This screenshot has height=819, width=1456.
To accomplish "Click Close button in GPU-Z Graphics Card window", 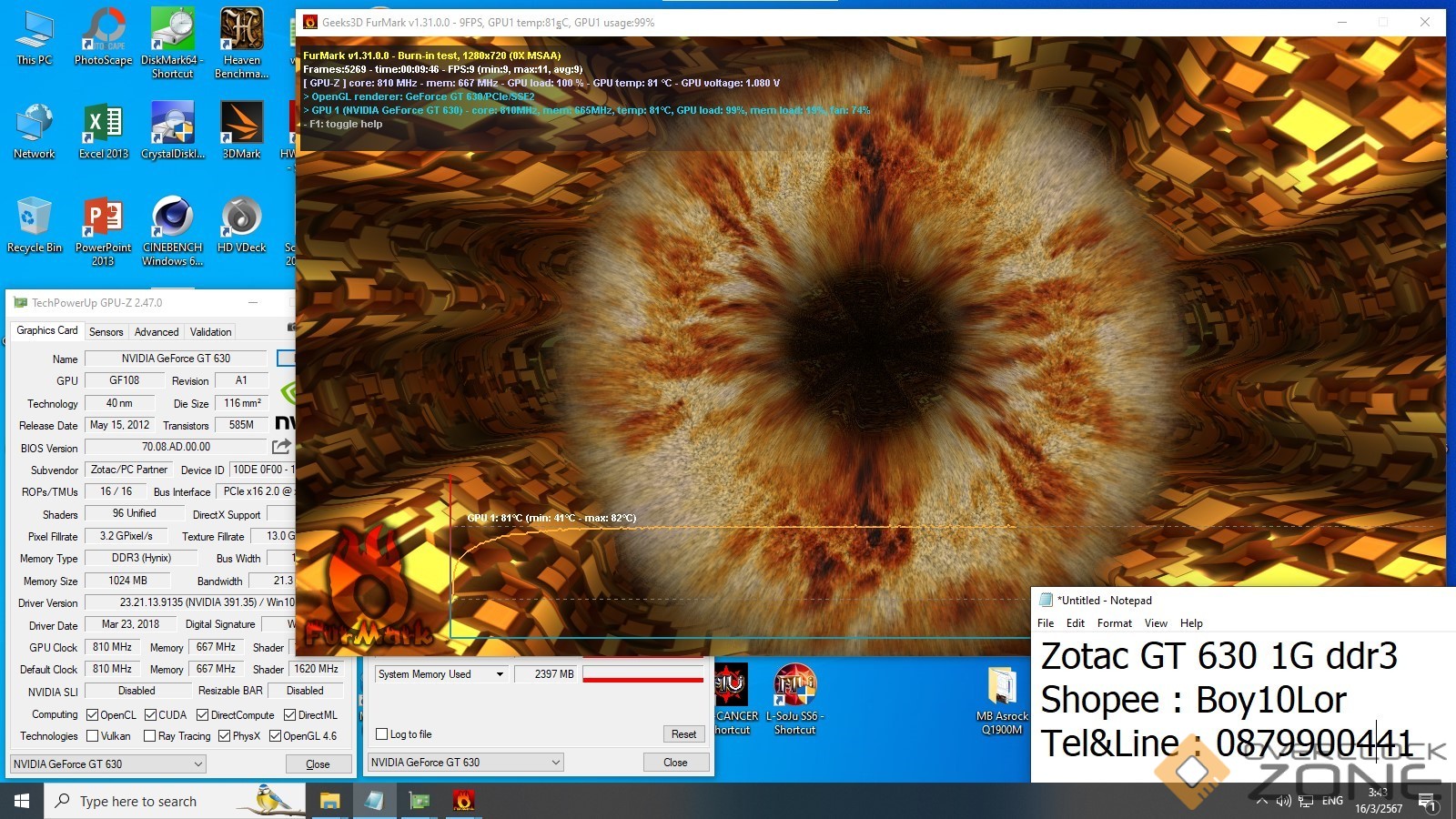I will tap(318, 764).
